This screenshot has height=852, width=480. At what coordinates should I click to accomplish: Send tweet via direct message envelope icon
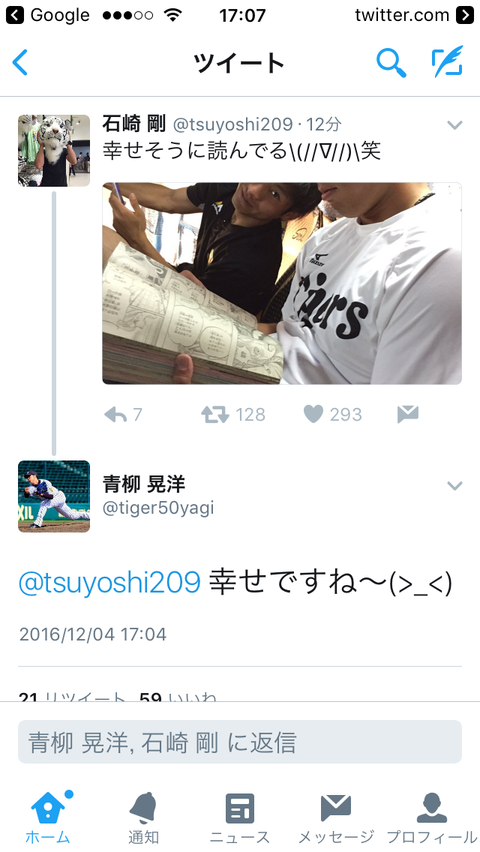pyautogui.click(x=408, y=415)
